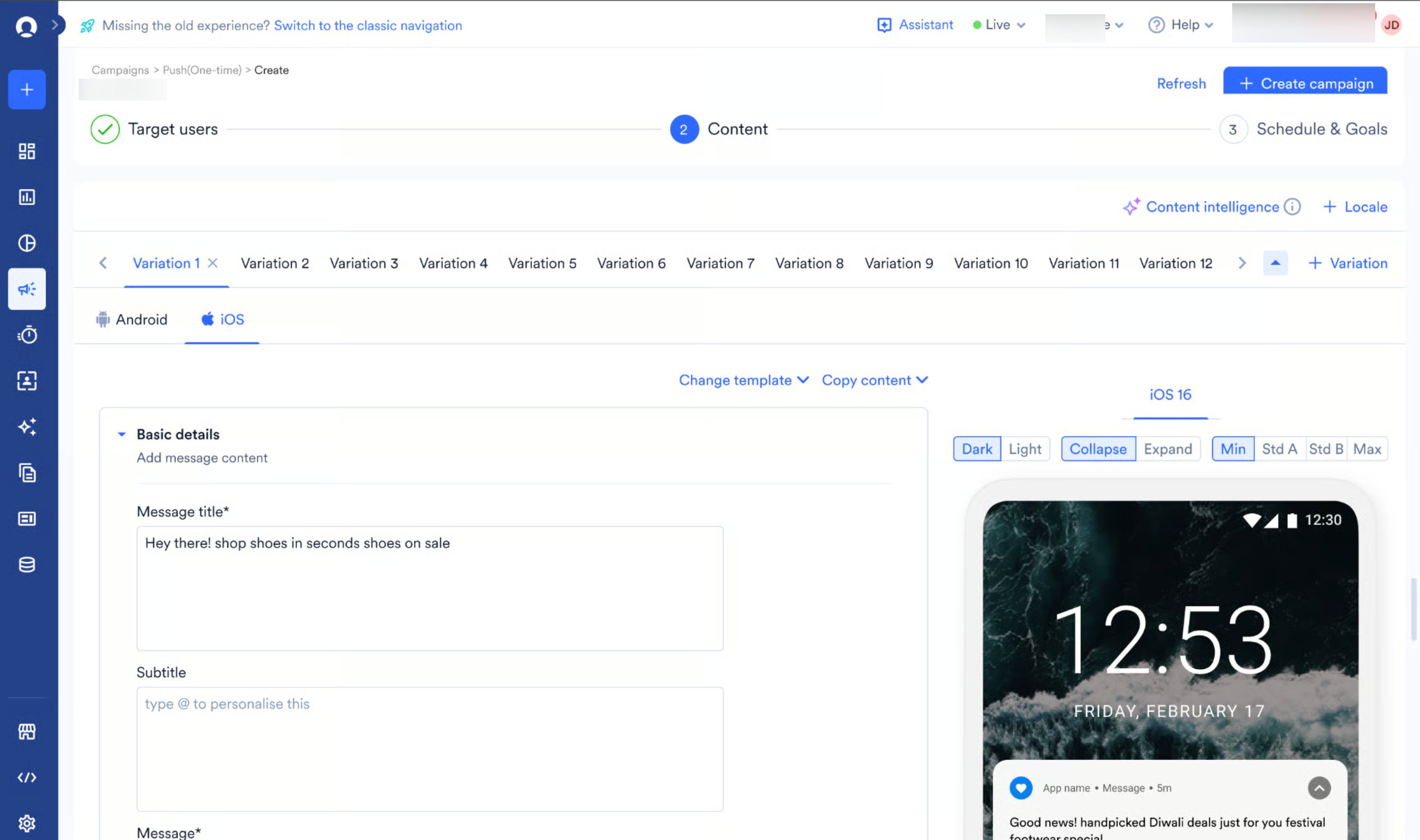Open the database stack sidebar icon
The width and height of the screenshot is (1420, 840).
[x=27, y=564]
